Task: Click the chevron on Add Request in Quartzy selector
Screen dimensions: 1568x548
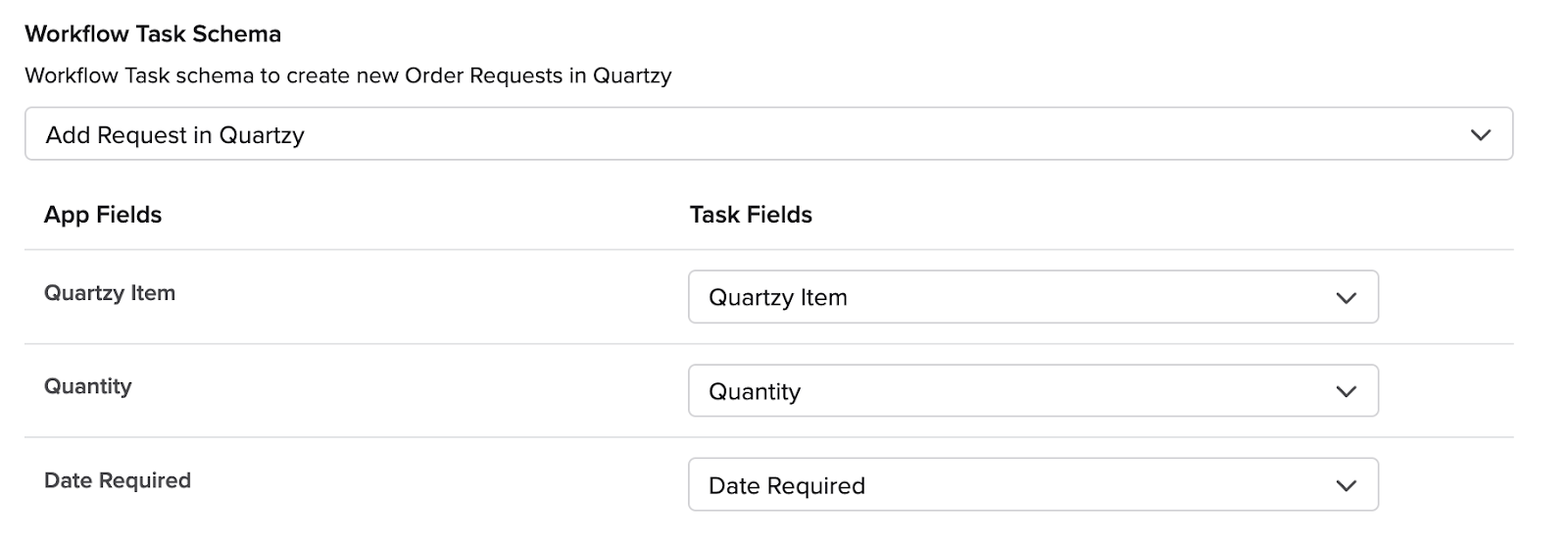Action: [1480, 135]
